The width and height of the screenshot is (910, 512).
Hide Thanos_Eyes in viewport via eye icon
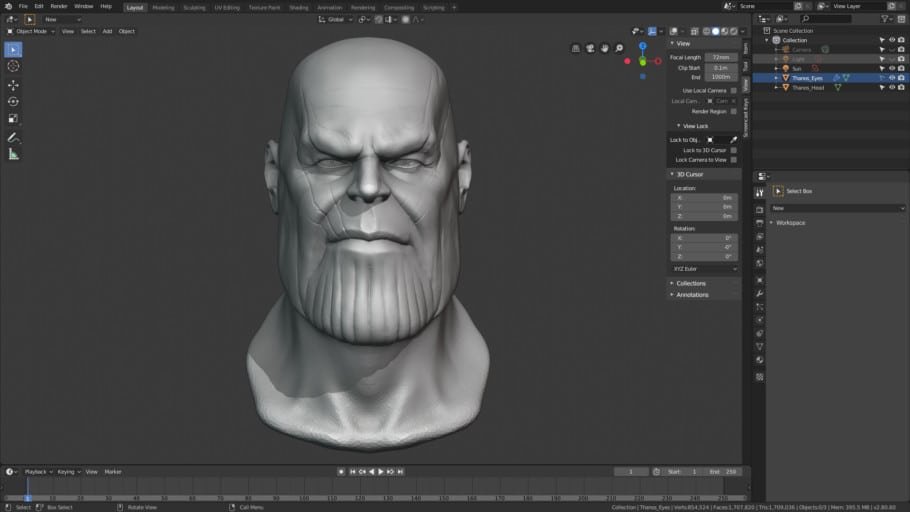892,78
